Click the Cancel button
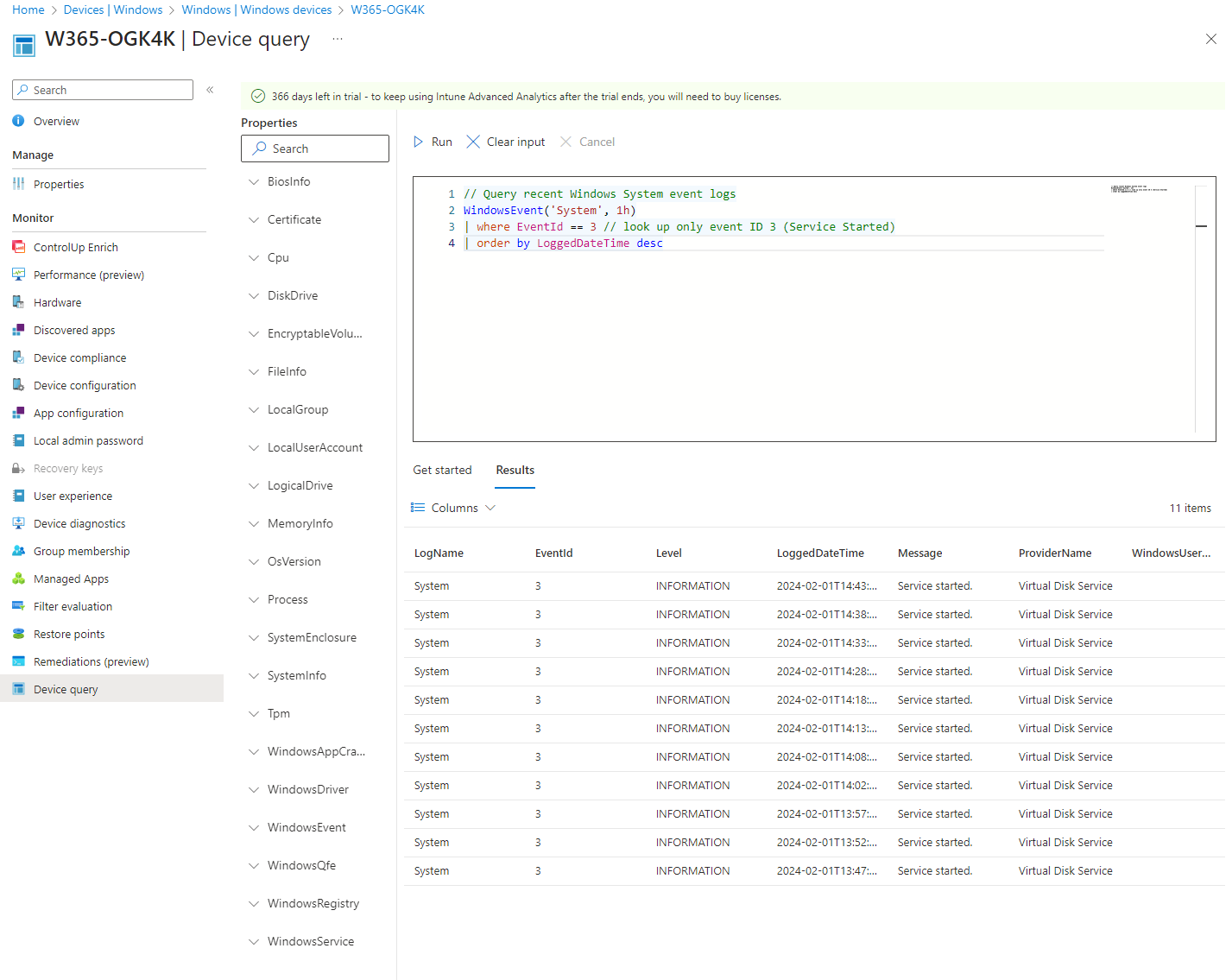Screen dimensions: 1232x980 588,142
